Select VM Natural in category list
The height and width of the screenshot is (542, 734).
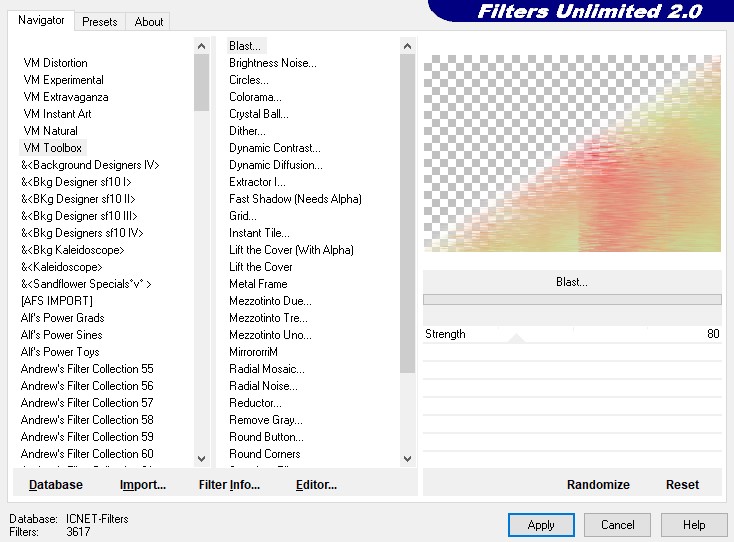pos(51,131)
